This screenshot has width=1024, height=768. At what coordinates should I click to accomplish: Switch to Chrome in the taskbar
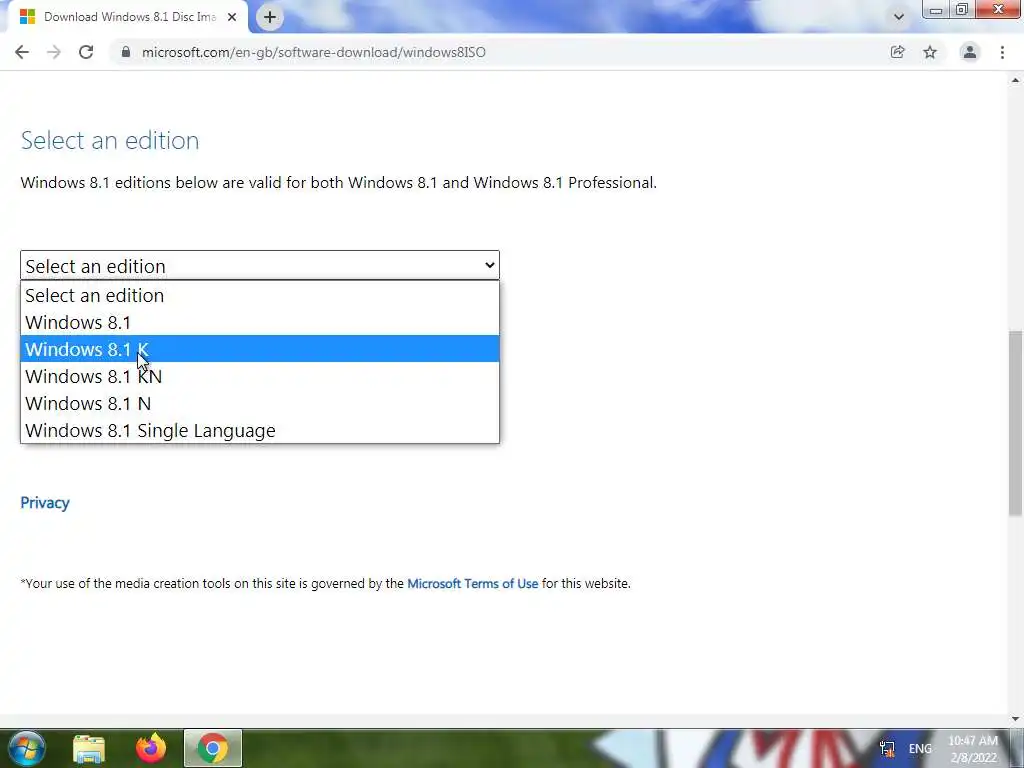coord(213,748)
